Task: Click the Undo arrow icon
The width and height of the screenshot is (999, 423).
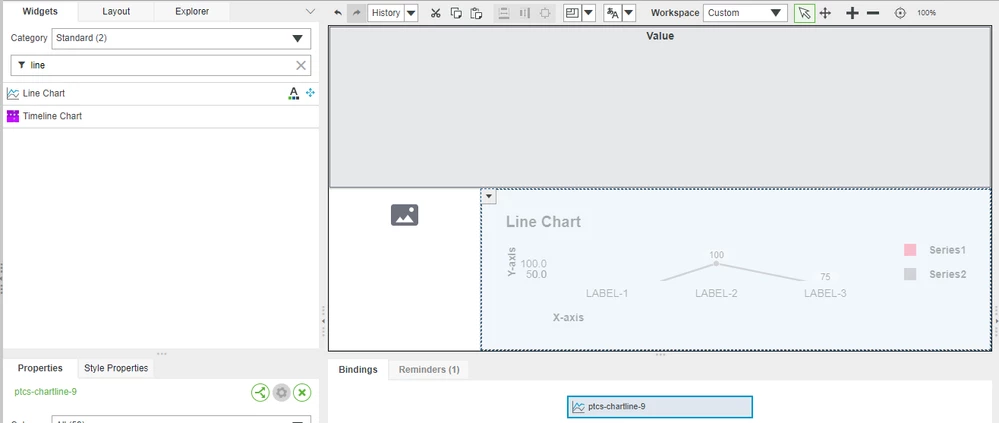Action: point(338,13)
